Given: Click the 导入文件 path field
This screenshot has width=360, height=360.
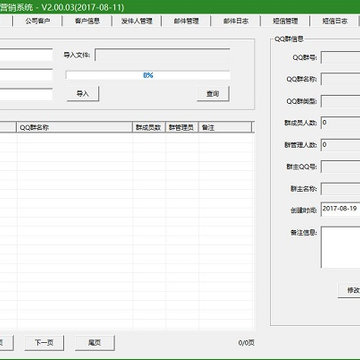Looking at the screenshot, I should click(x=163, y=55).
